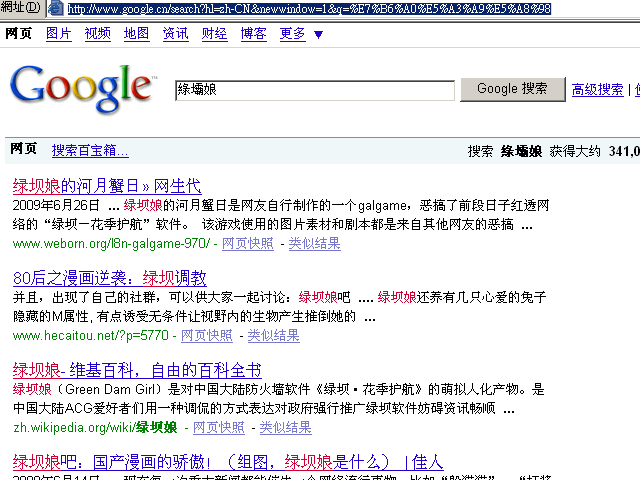This screenshot has height=480, width=640.
Task: Click the zh.wikipedia.org/wiki/绿坝娘 URL text
Action: [95, 428]
